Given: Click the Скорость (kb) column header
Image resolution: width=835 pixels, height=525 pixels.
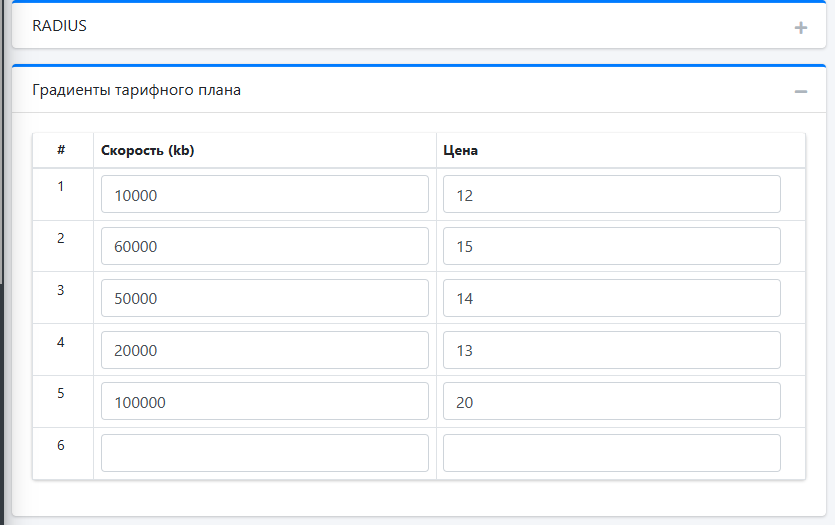Looking at the screenshot, I should point(148,151).
